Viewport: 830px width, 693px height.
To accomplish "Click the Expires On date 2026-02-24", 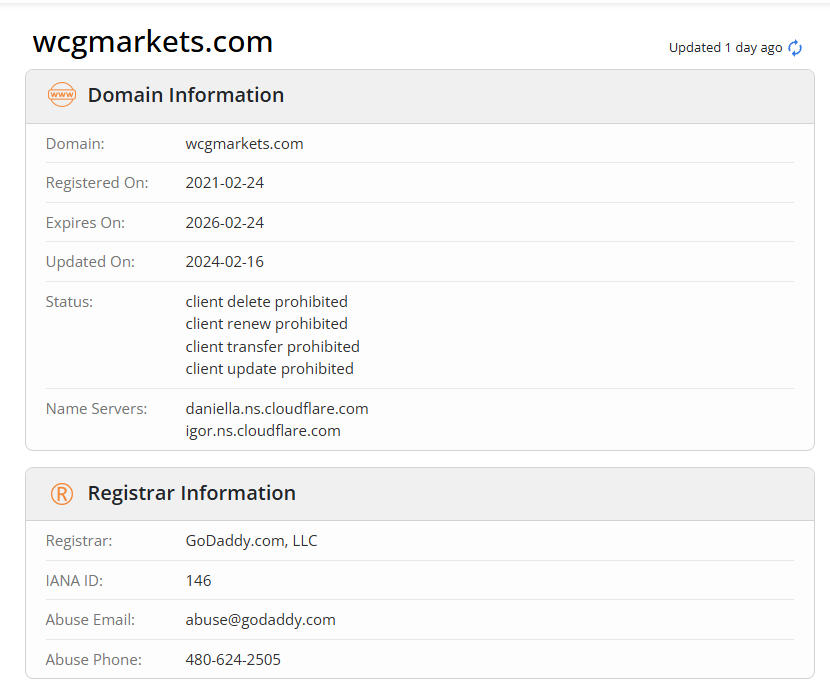I will coord(225,222).
